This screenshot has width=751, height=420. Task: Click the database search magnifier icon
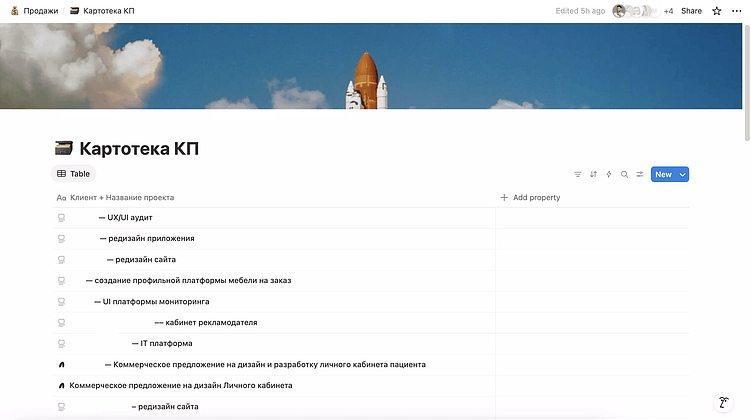625,174
